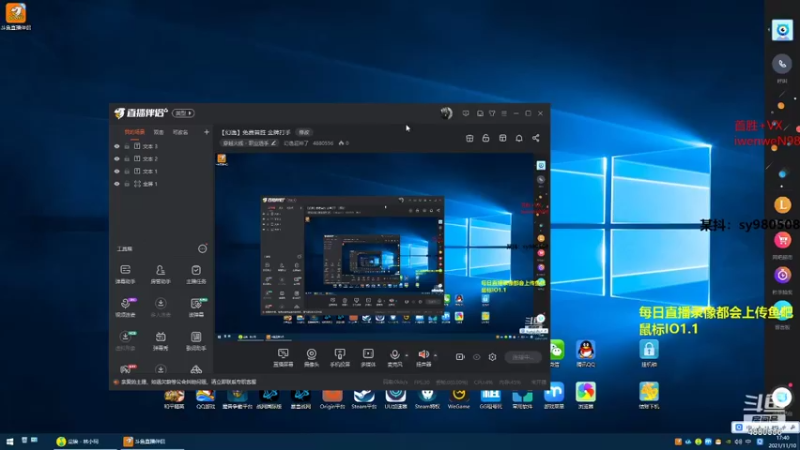Toggle visibility of the 文本 1 layer
Viewport: 800px width, 450px height.
[117, 171]
